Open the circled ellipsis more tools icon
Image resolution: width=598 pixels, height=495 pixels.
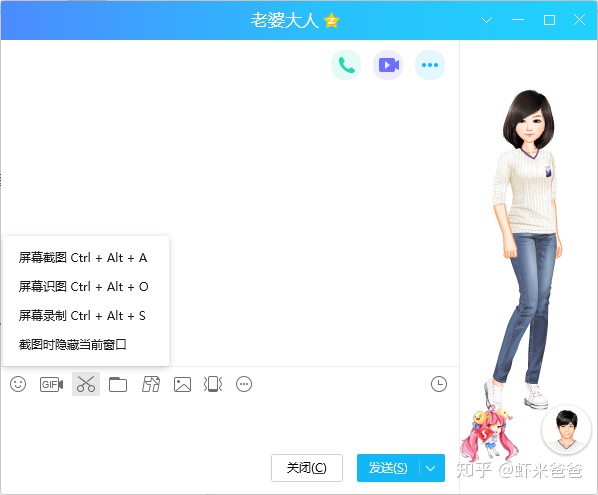[x=244, y=384]
